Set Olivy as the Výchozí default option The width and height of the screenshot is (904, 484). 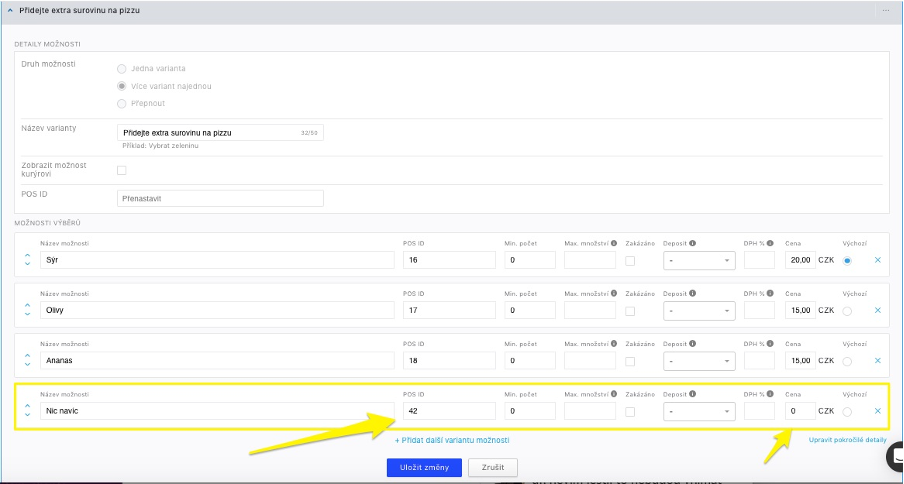coord(847,311)
